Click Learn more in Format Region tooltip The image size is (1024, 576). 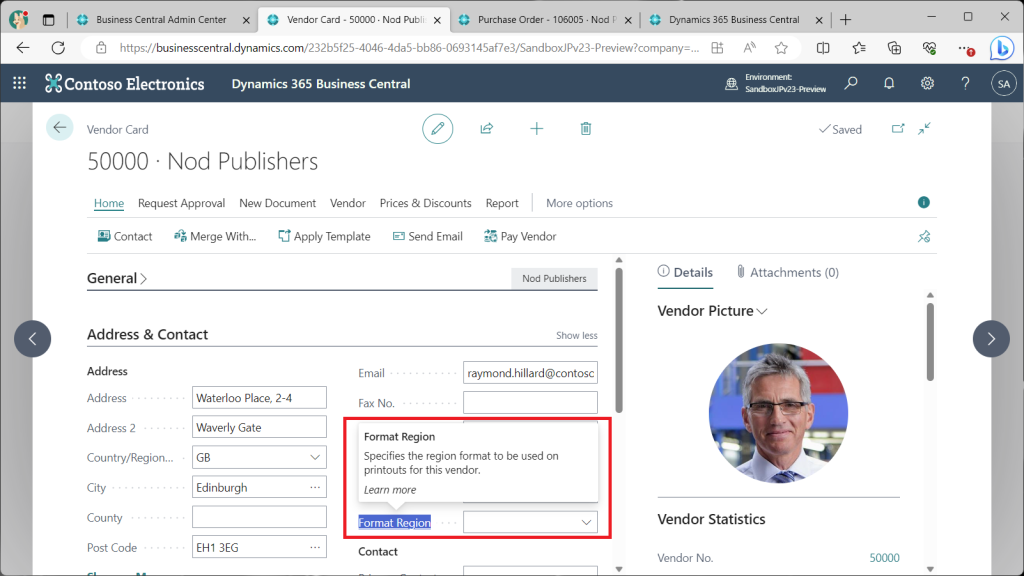tap(390, 490)
